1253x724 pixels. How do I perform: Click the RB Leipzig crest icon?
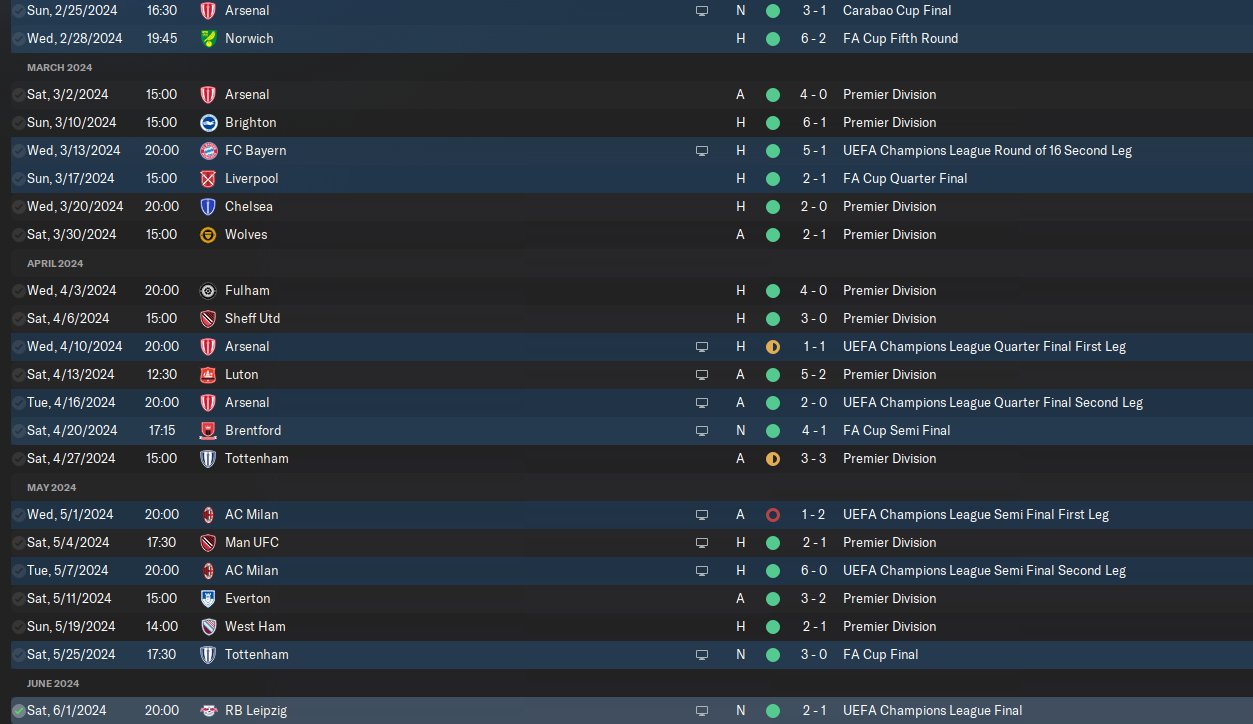[x=208, y=711]
